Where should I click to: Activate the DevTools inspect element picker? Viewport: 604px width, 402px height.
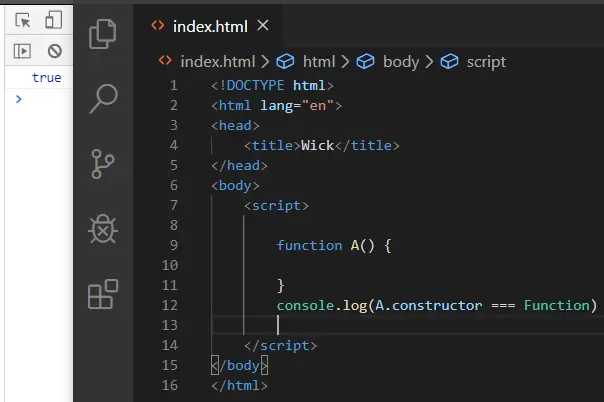pos(23,20)
